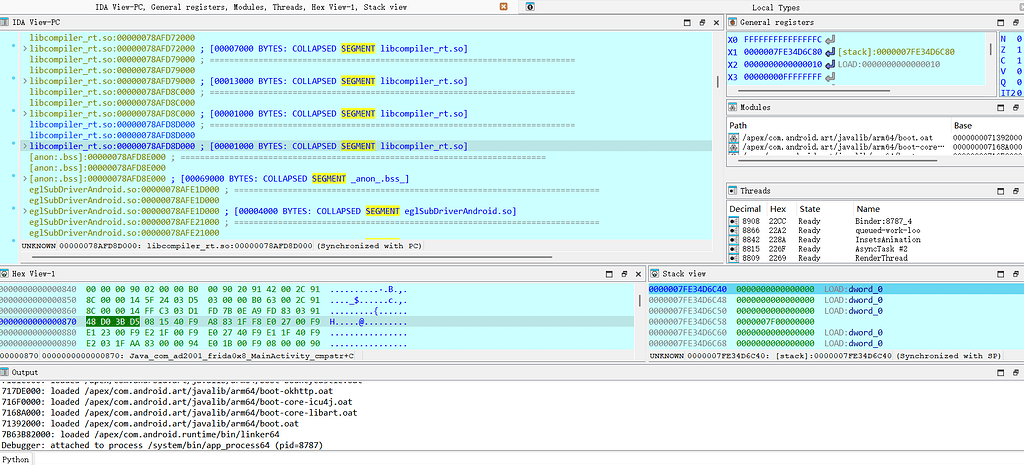Click the N flag value
1024x465 pixels.
click(1019, 39)
